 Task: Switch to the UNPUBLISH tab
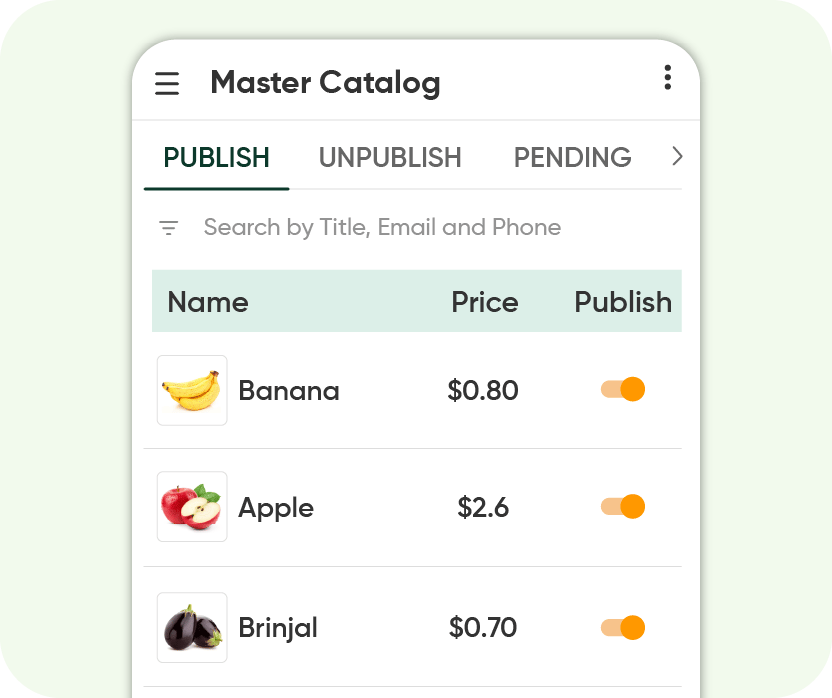pyautogui.click(x=390, y=157)
